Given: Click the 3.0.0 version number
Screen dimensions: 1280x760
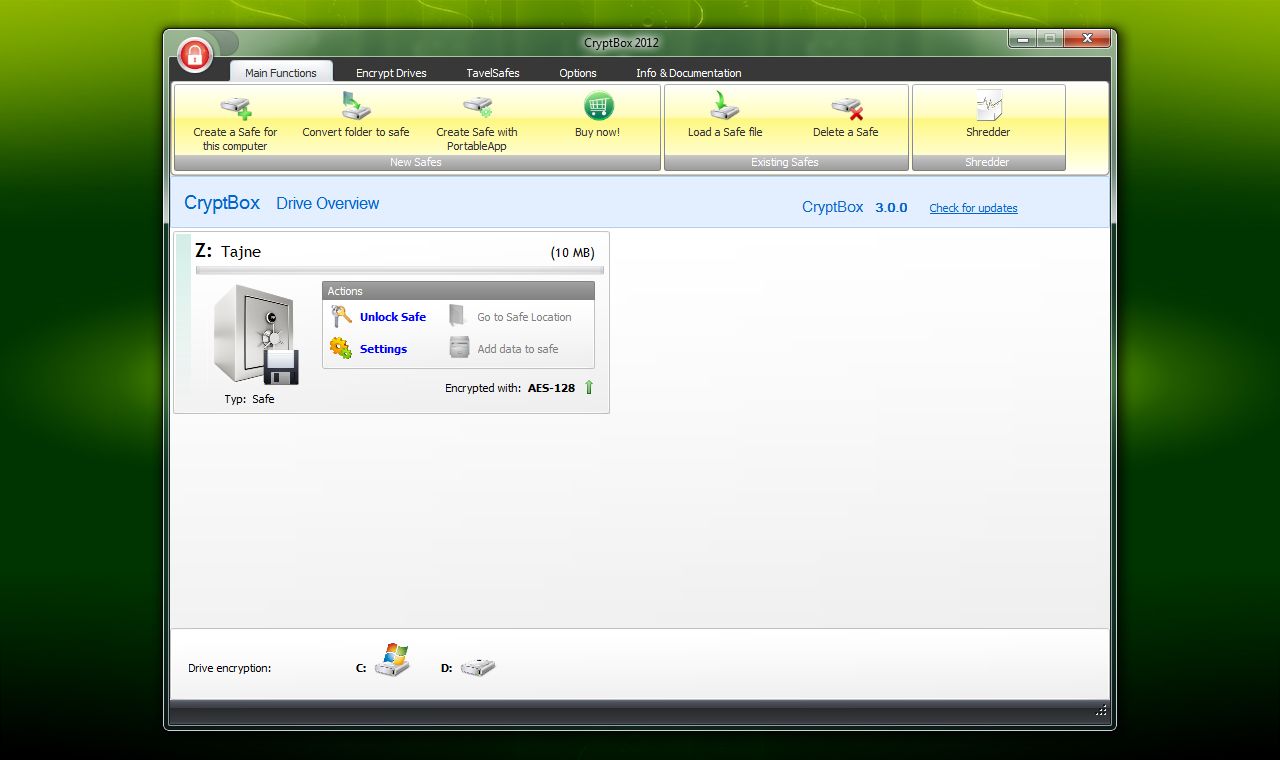Looking at the screenshot, I should coord(891,208).
